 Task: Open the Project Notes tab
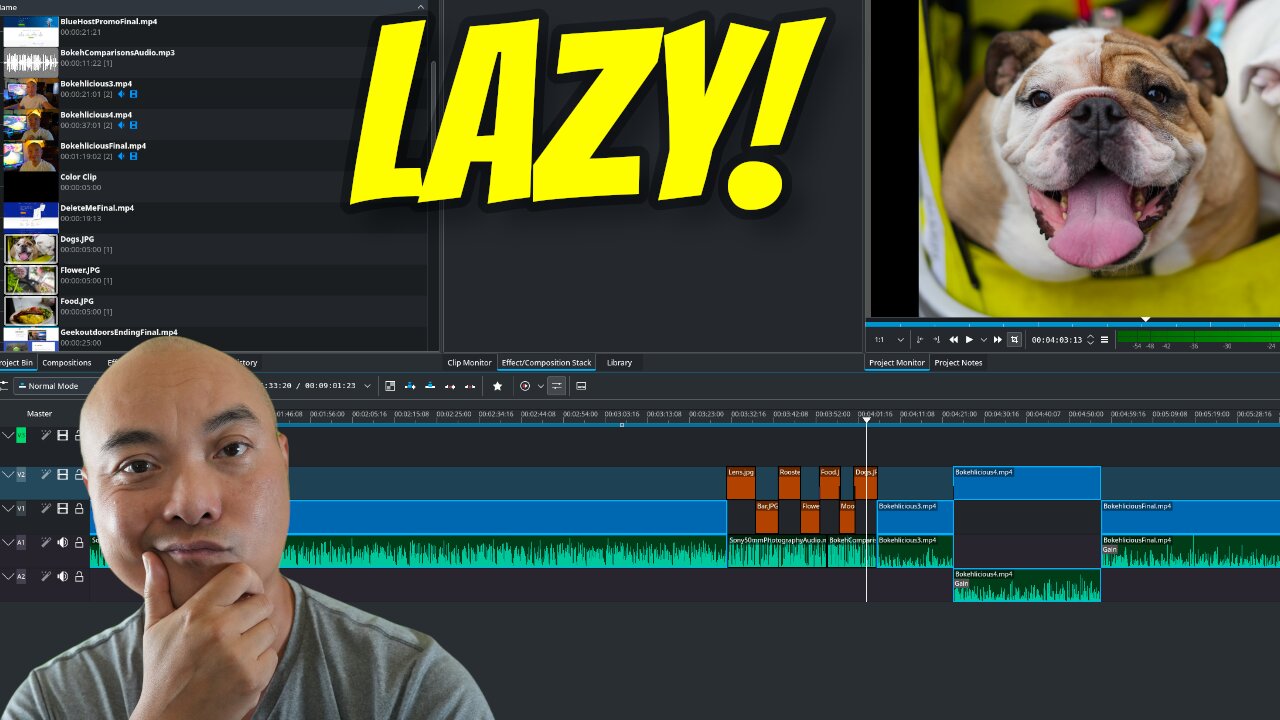(x=958, y=362)
